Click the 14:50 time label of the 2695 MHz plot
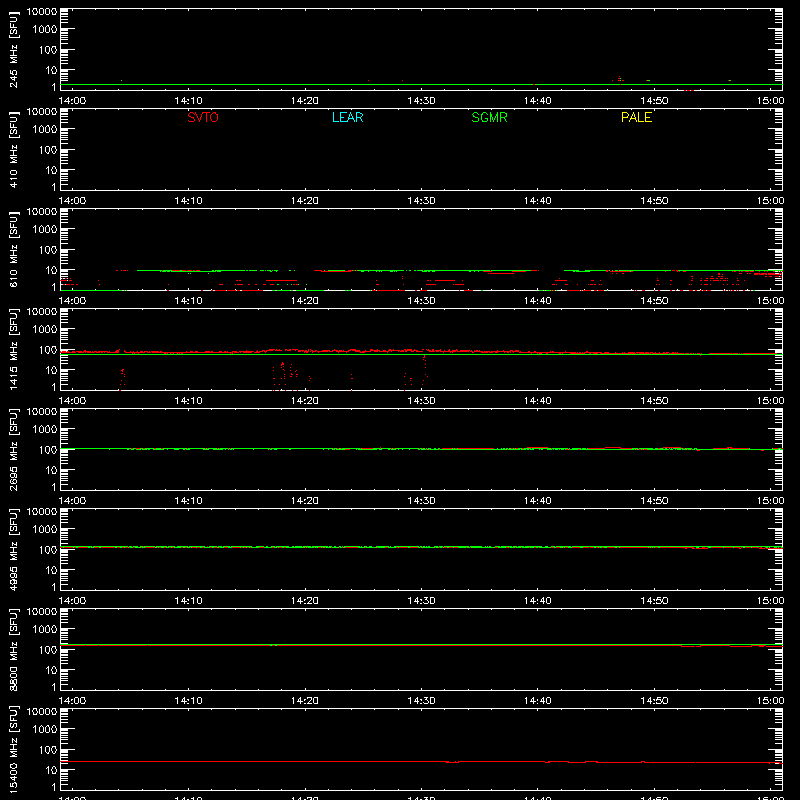 point(654,501)
